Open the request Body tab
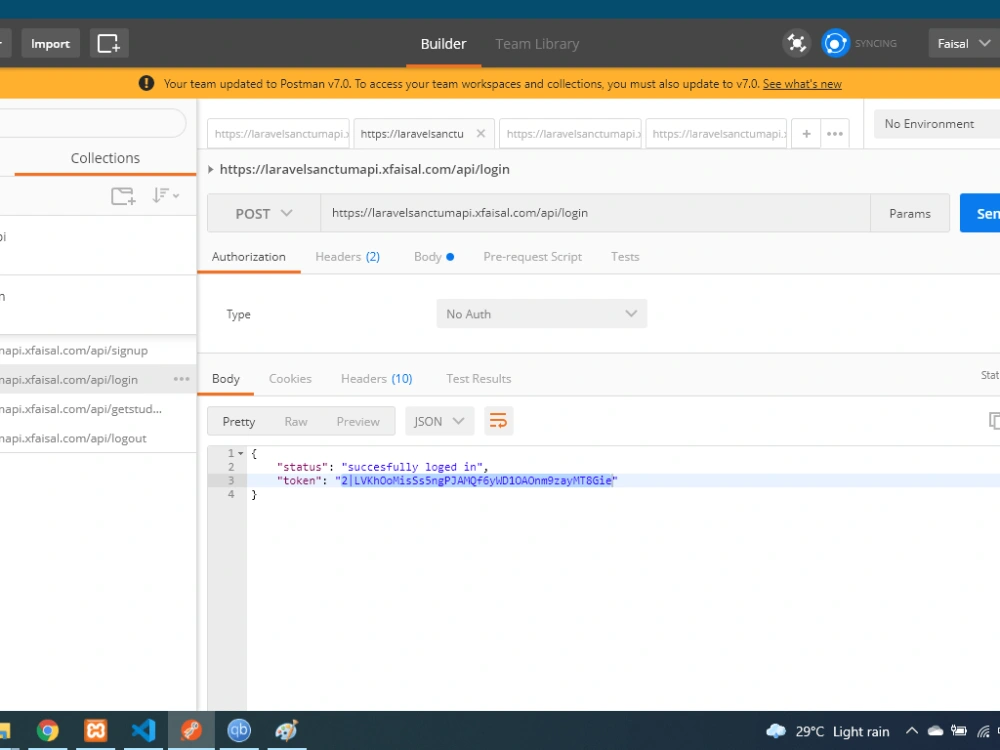Screen dimensions: 1000x750 coord(434,256)
